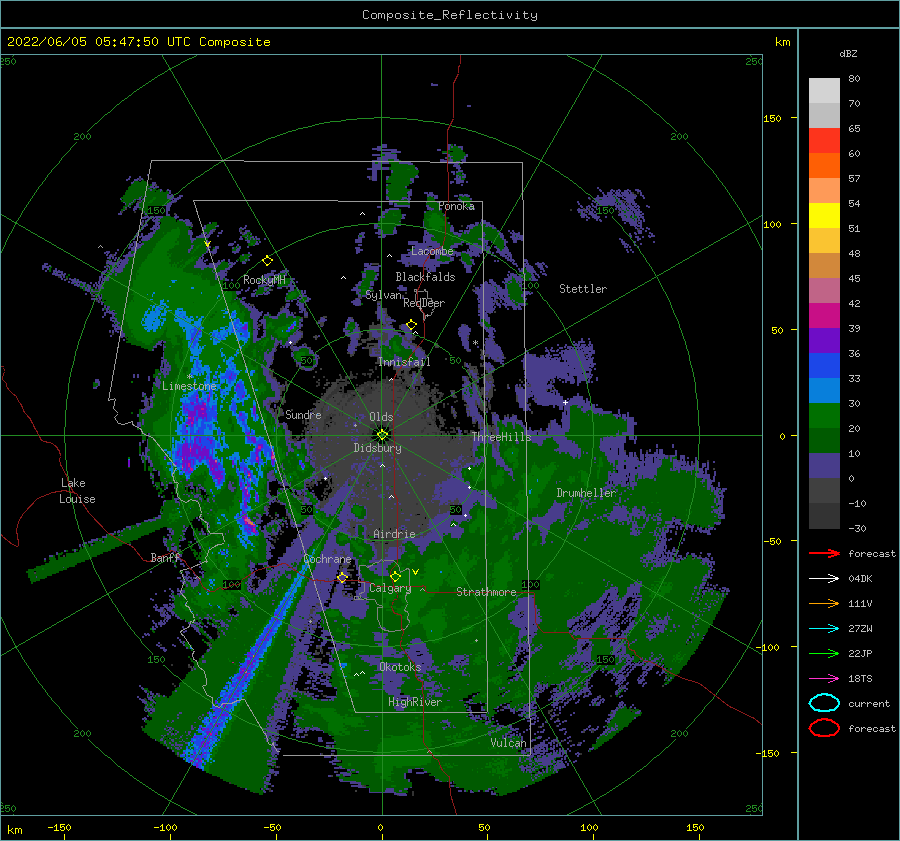The width and height of the screenshot is (900, 841).
Task: Click the Okotoks town label
Action: click(400, 666)
